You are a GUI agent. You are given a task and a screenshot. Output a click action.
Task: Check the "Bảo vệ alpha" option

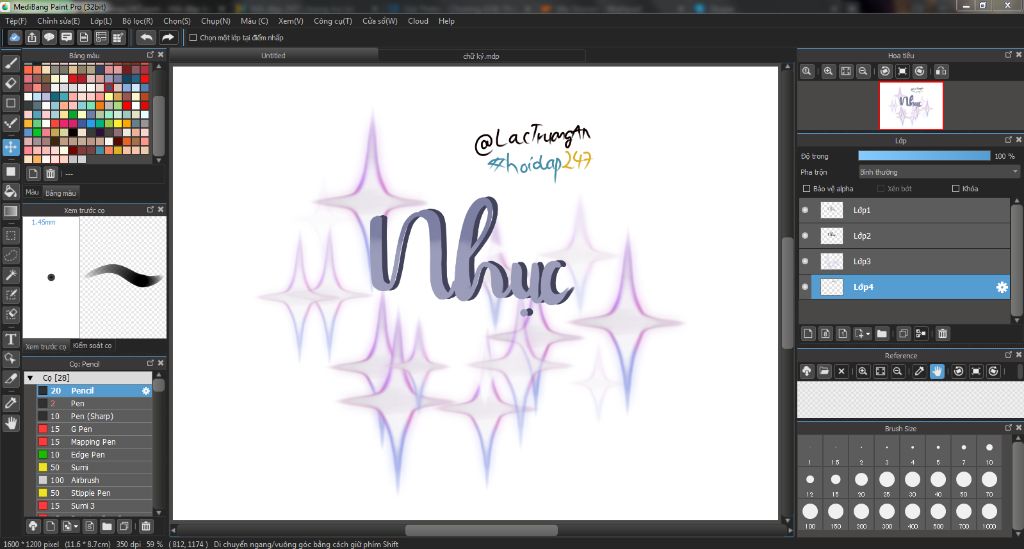(x=807, y=189)
